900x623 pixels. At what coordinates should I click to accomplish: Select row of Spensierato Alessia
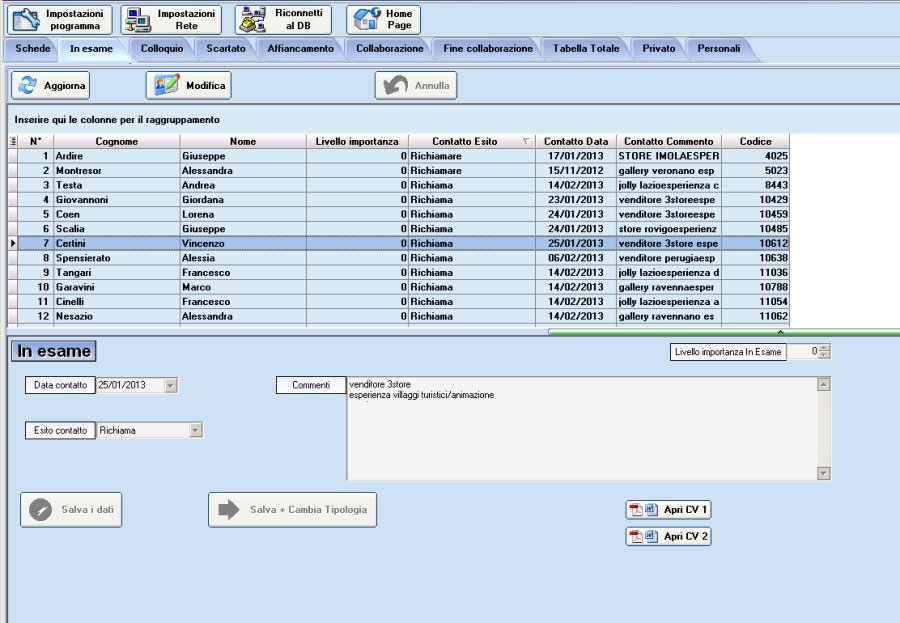(x=398, y=258)
